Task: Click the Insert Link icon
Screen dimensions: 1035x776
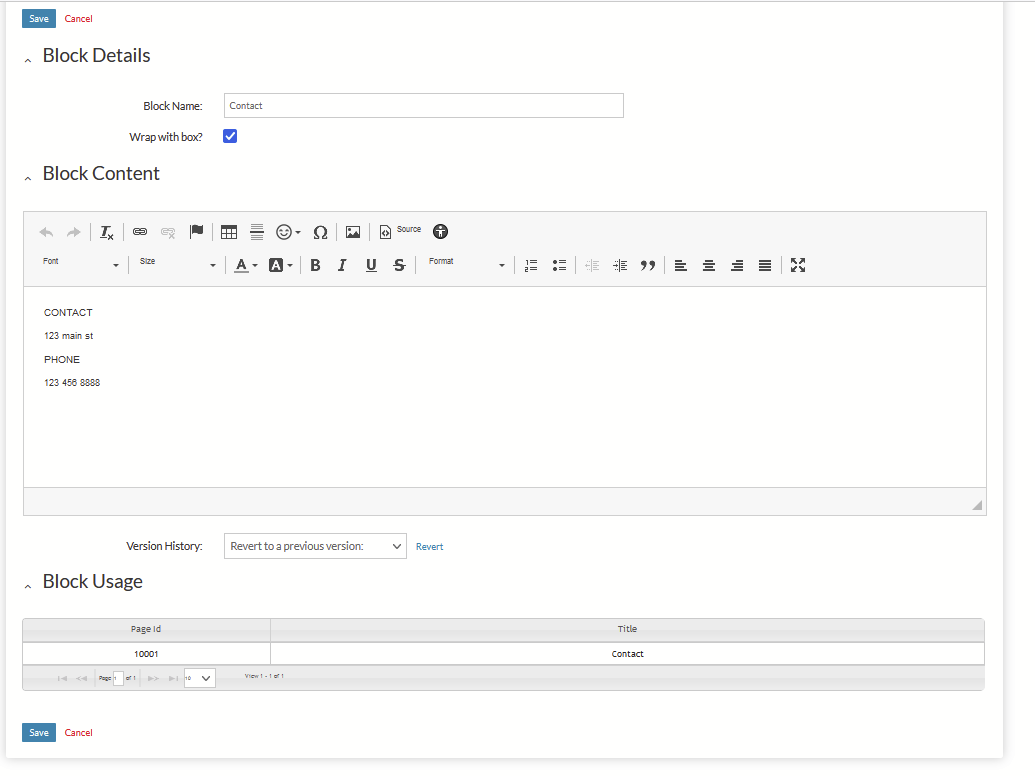Action: point(140,232)
